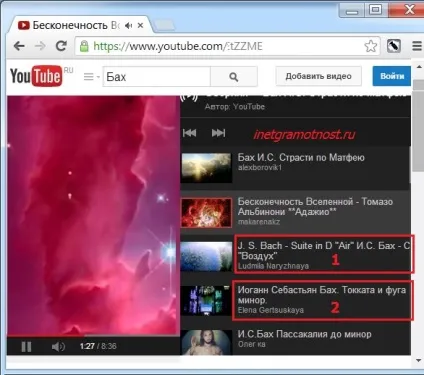Viewport: 424px width, 375px height.
Task: Open channel Elena Gertsuskaya
Action: tap(271, 310)
